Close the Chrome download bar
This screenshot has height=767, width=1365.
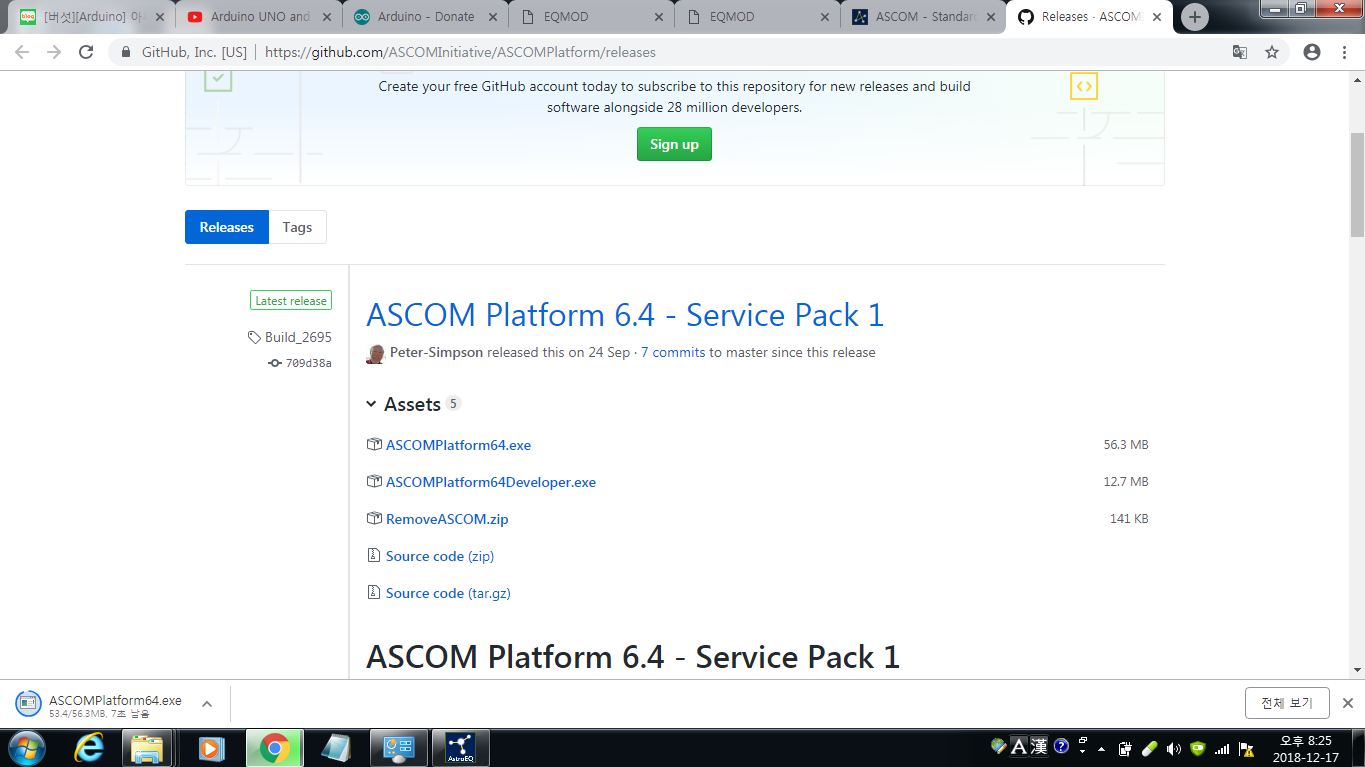pyautogui.click(x=1347, y=703)
